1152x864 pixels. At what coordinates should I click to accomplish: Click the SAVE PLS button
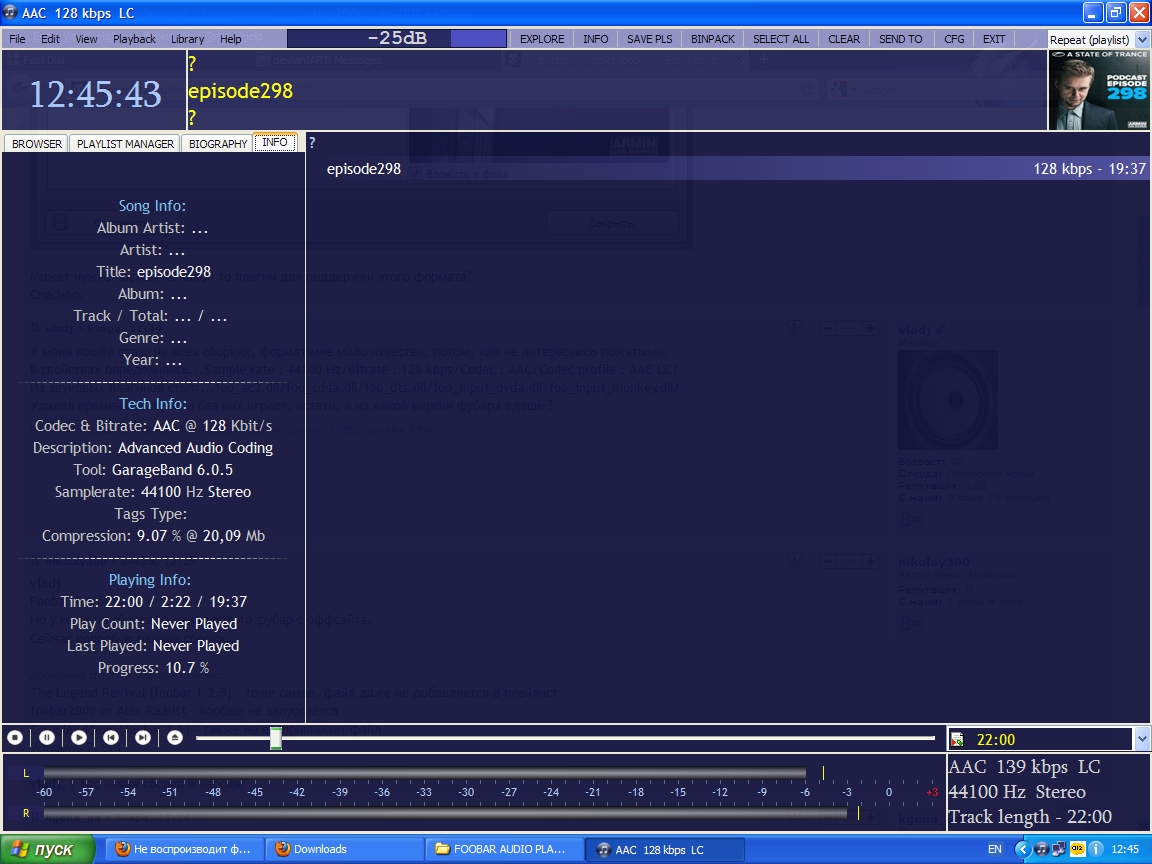tap(649, 39)
